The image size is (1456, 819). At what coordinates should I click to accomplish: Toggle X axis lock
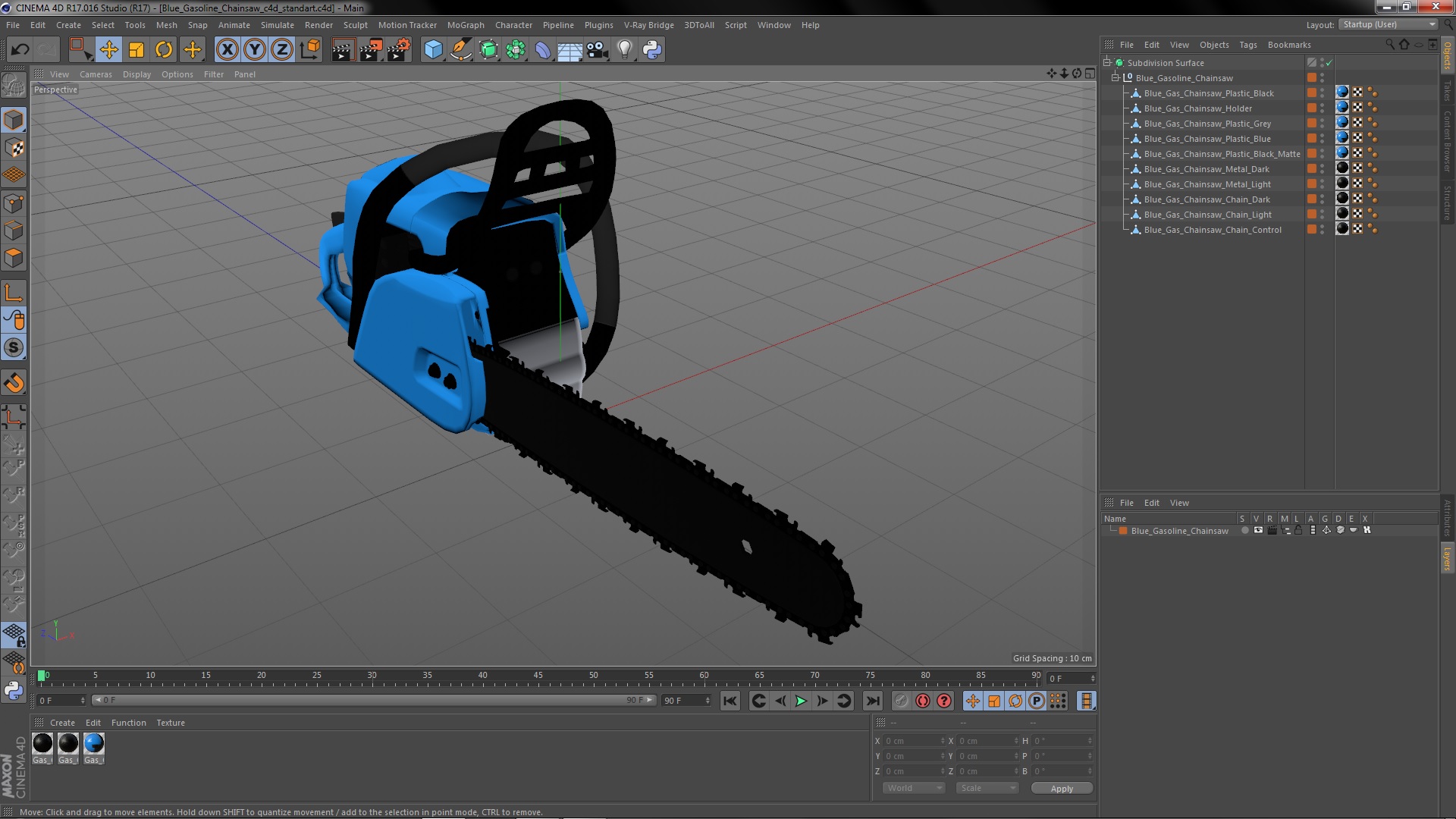227,50
